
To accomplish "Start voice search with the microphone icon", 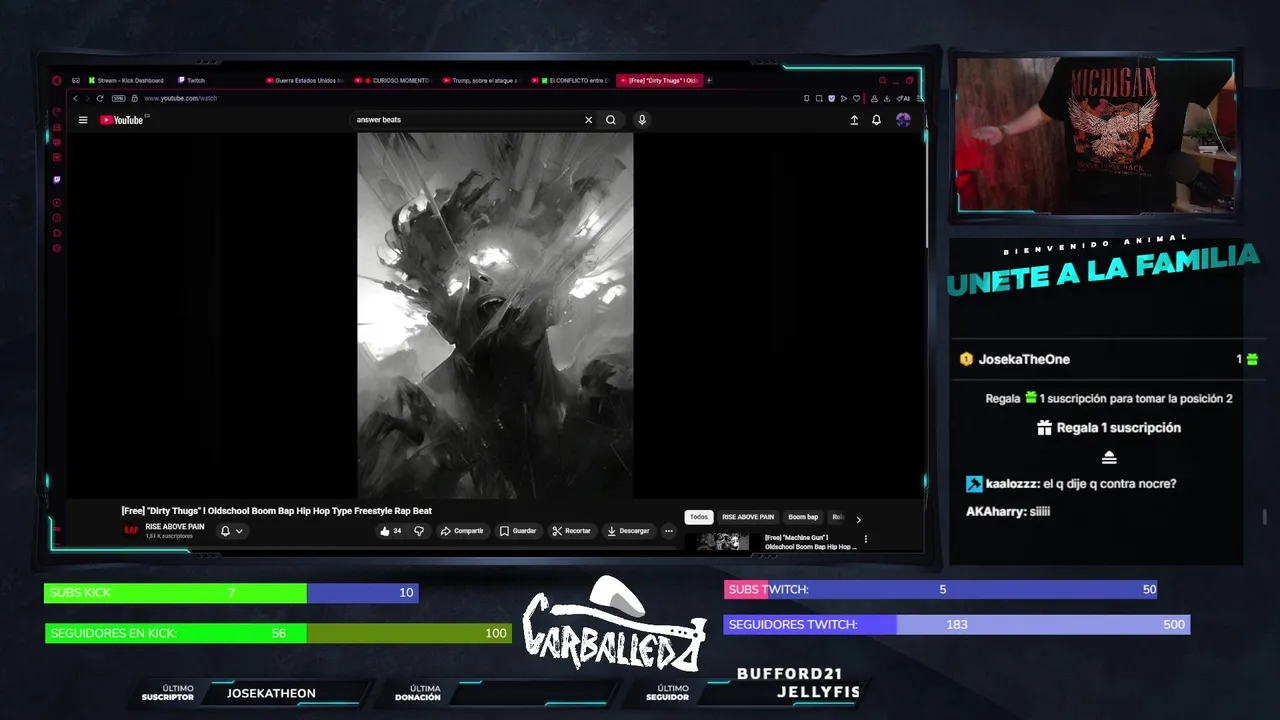I will click(x=642, y=120).
